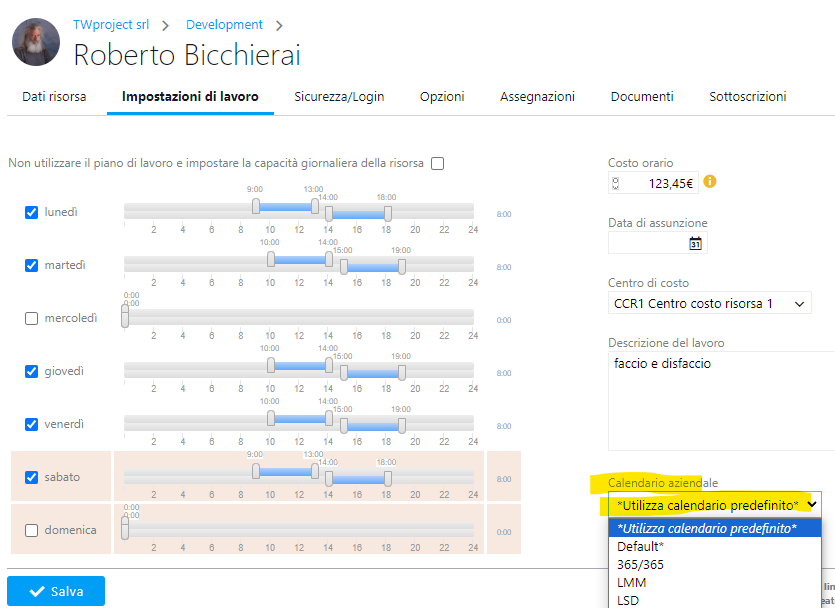Enable the mercoledì working day checkbox
Image resolution: width=835 pixels, height=608 pixels.
coord(30,318)
